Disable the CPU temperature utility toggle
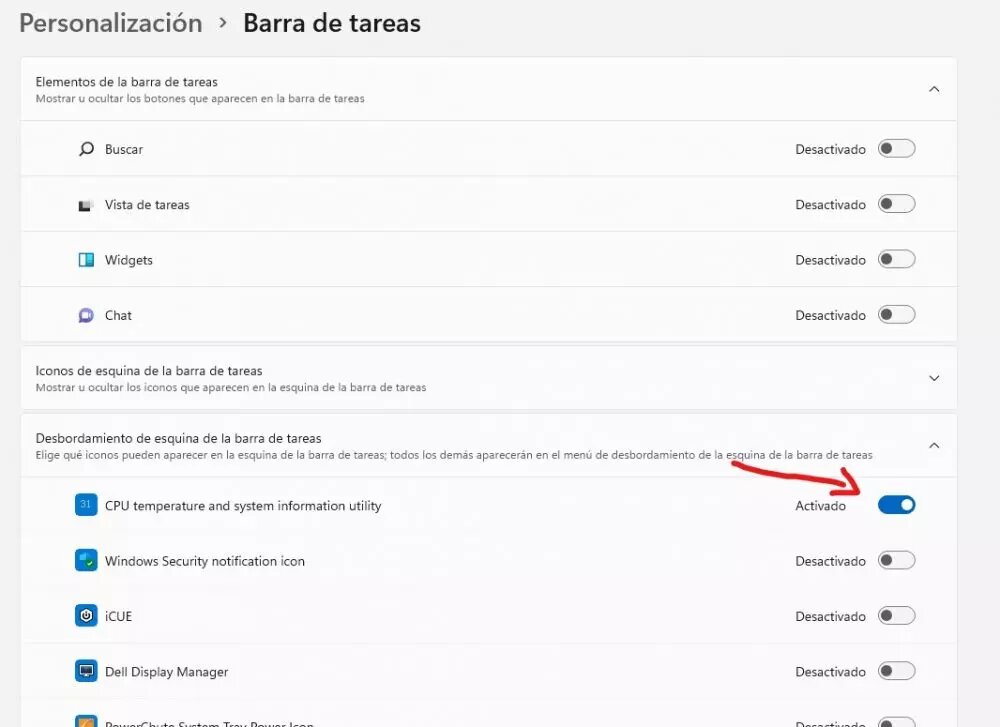This screenshot has width=1000, height=727. click(896, 505)
